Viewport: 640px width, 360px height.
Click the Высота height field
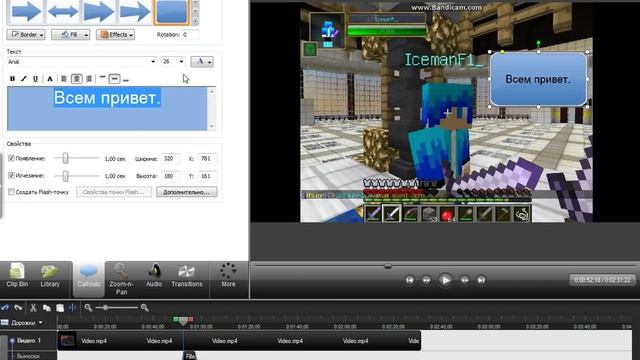tap(170, 176)
